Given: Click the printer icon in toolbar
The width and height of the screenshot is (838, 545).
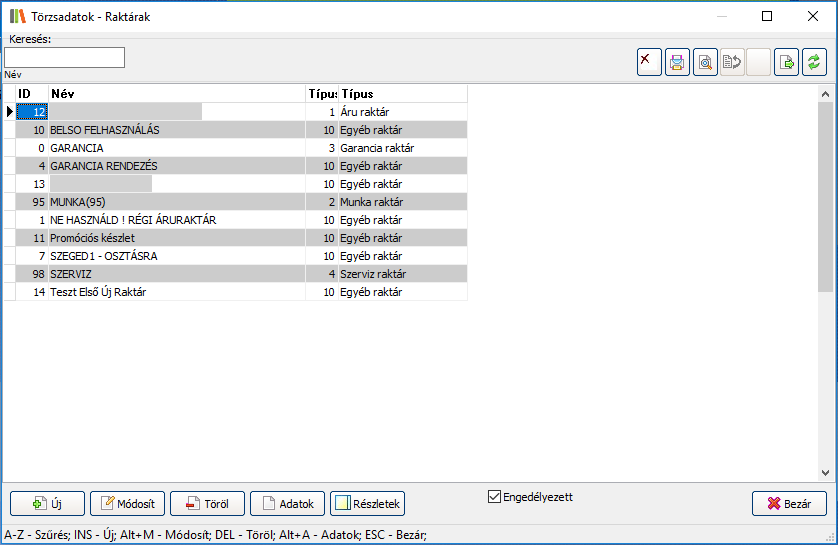Looking at the screenshot, I should [x=677, y=62].
